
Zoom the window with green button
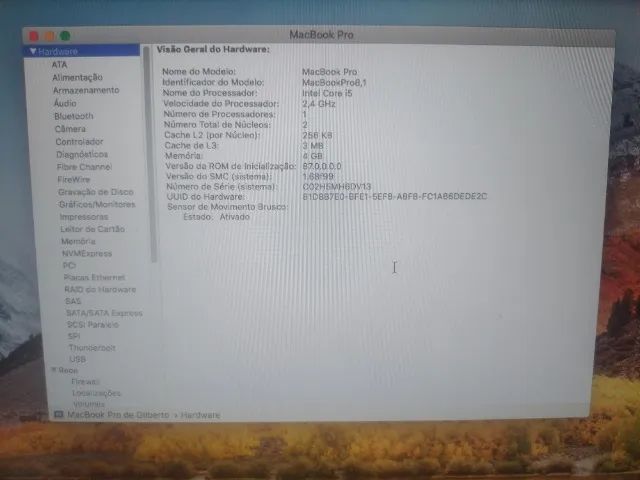pos(65,36)
